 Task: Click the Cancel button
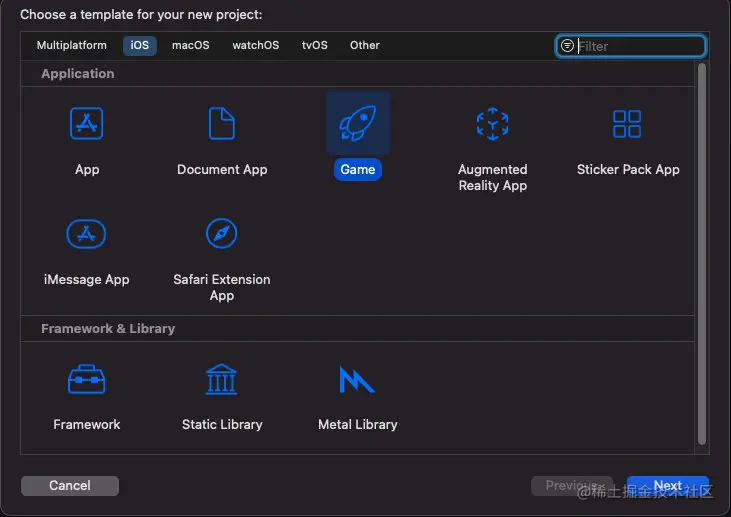[70, 485]
